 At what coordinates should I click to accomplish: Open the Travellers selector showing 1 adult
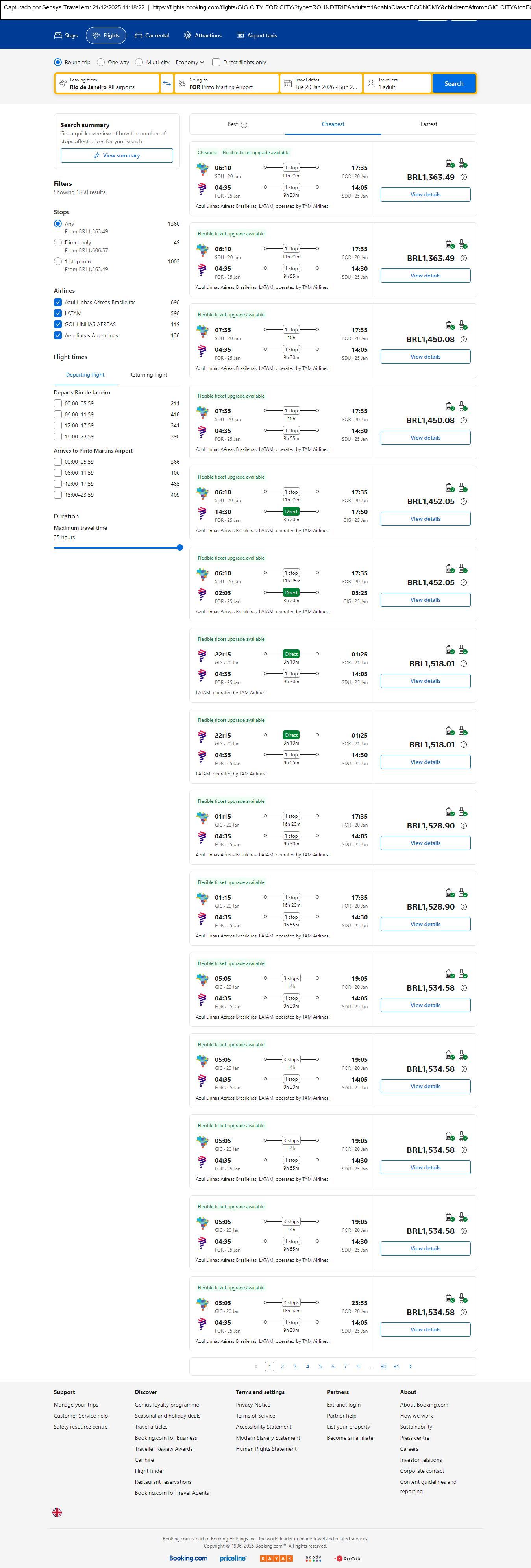click(x=397, y=83)
